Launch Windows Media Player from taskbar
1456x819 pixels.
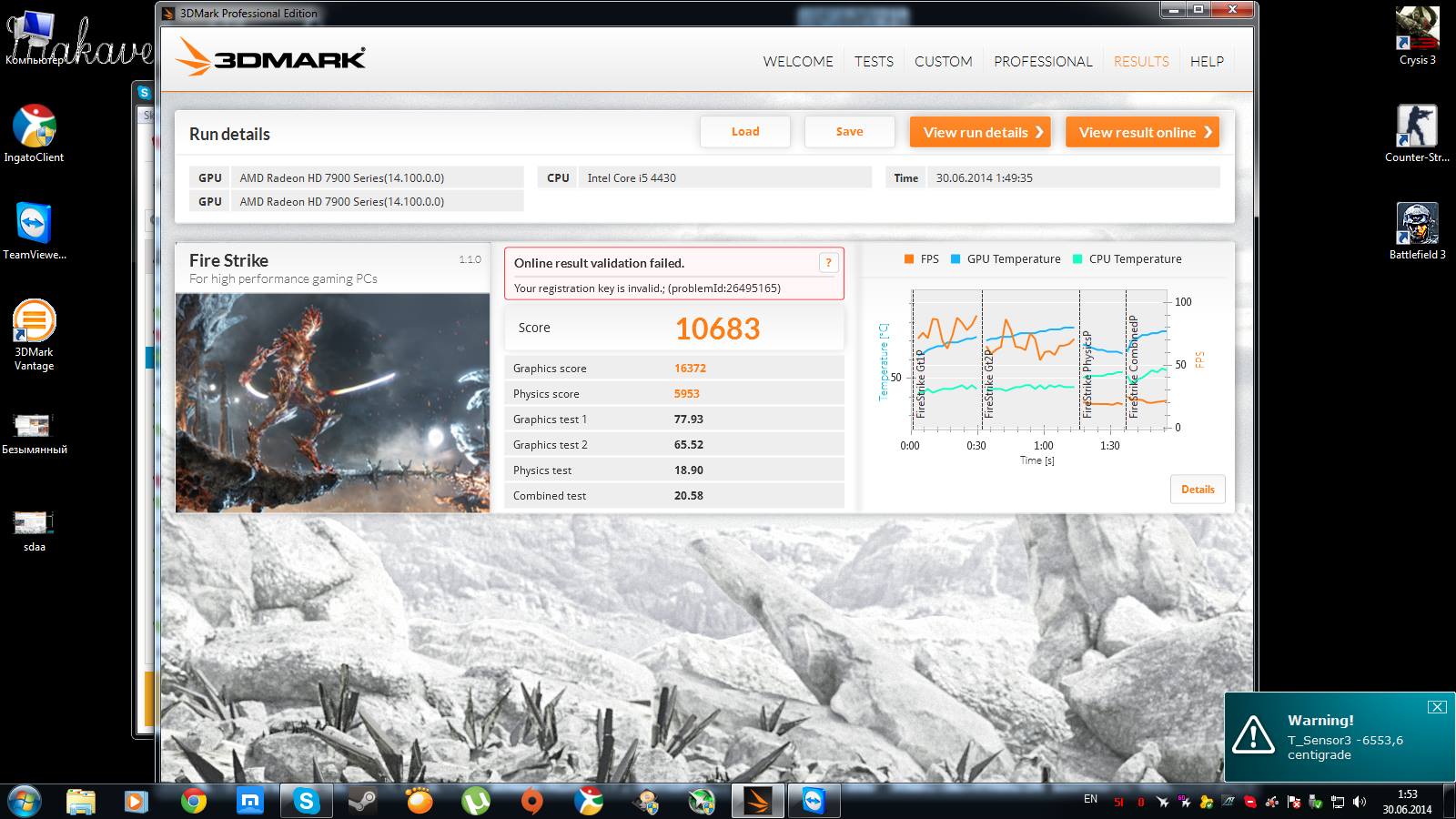click(x=136, y=802)
